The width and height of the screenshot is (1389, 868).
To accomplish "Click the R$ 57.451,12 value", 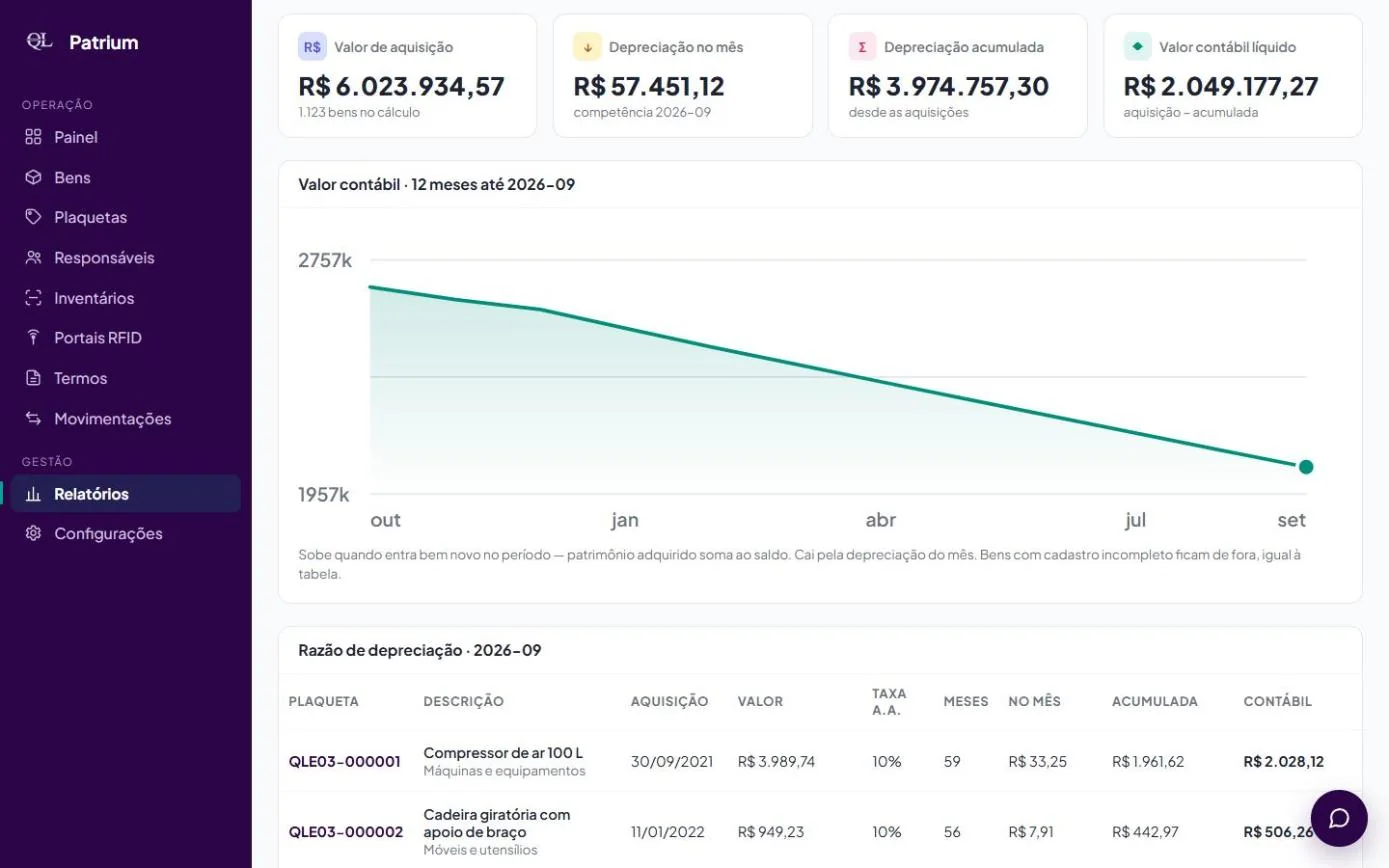I will (x=649, y=87).
